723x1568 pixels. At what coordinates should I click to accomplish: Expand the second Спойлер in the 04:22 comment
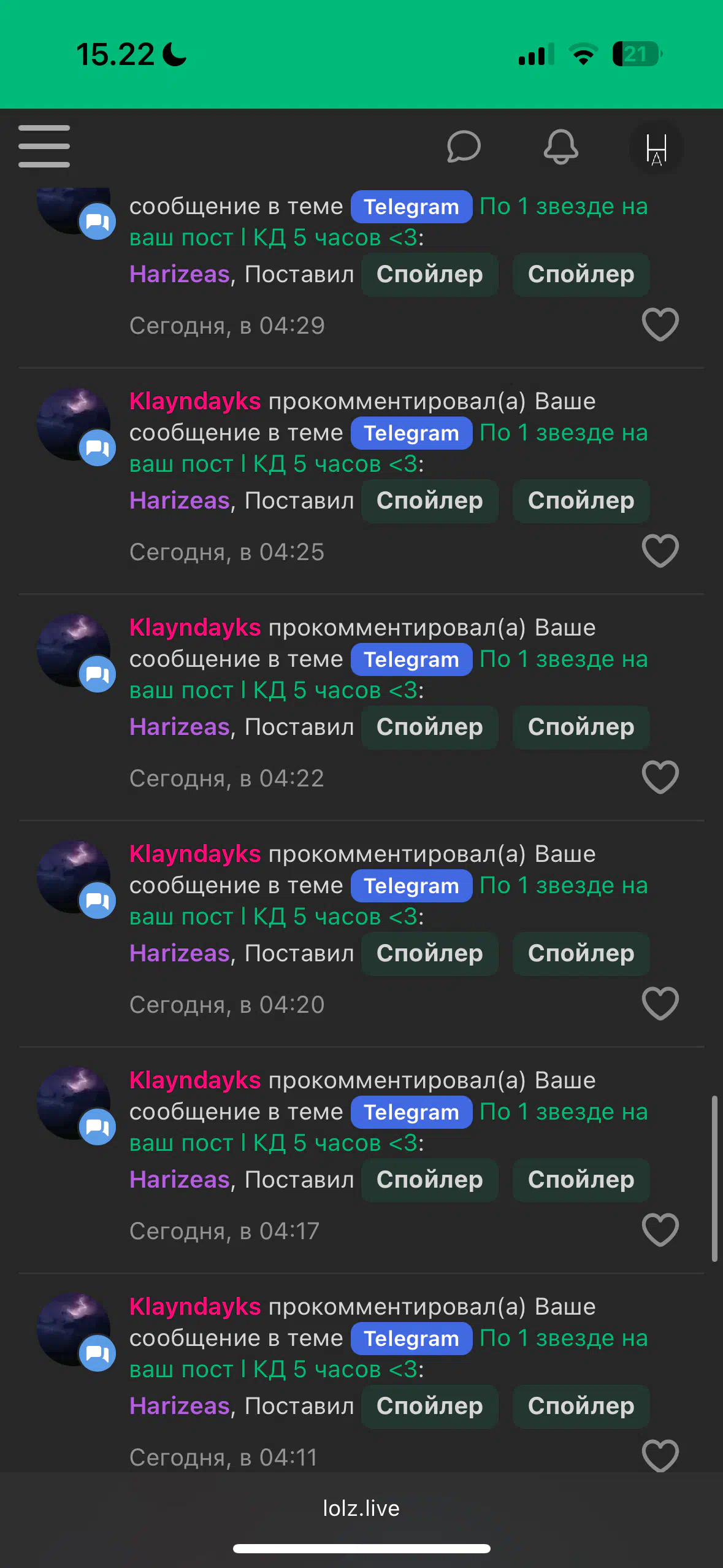(581, 727)
